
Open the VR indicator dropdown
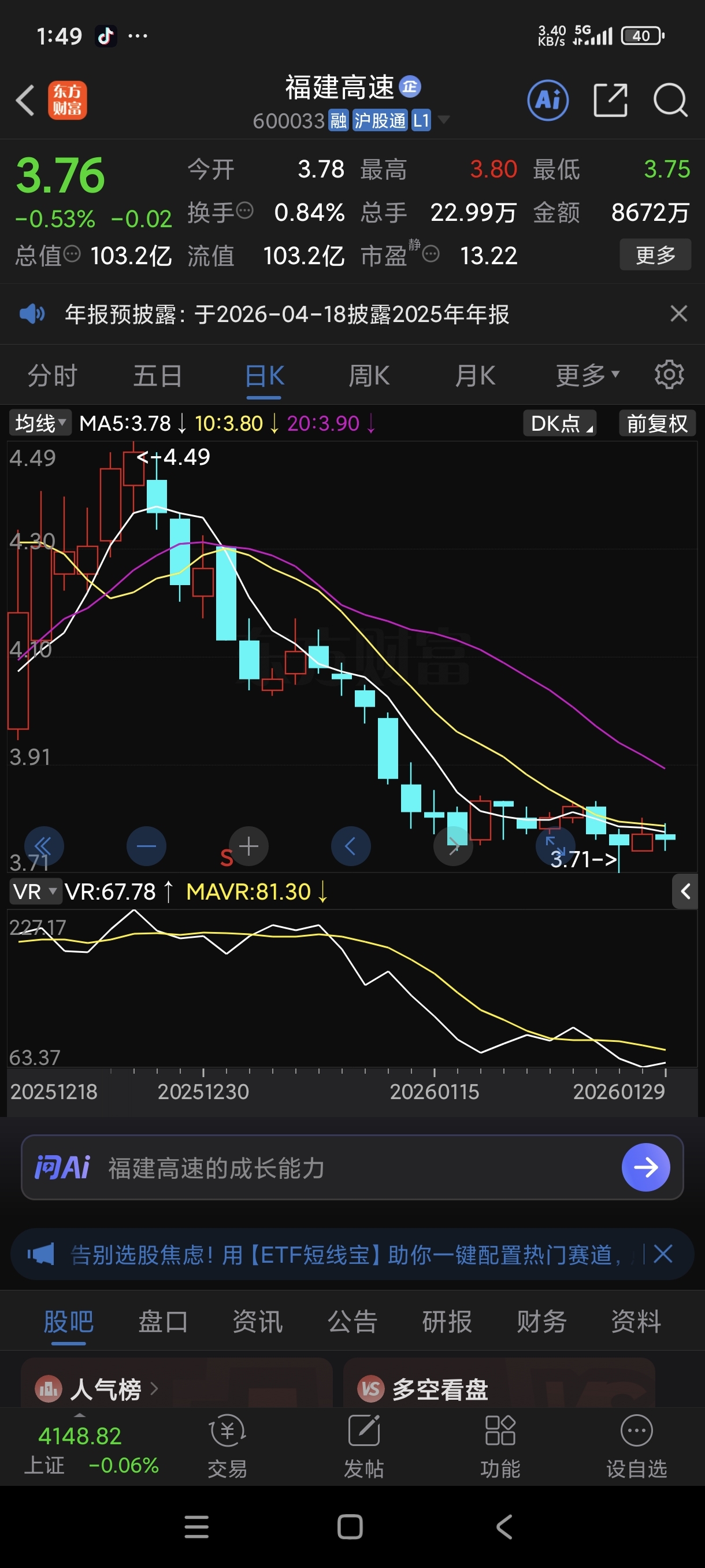tap(35, 892)
